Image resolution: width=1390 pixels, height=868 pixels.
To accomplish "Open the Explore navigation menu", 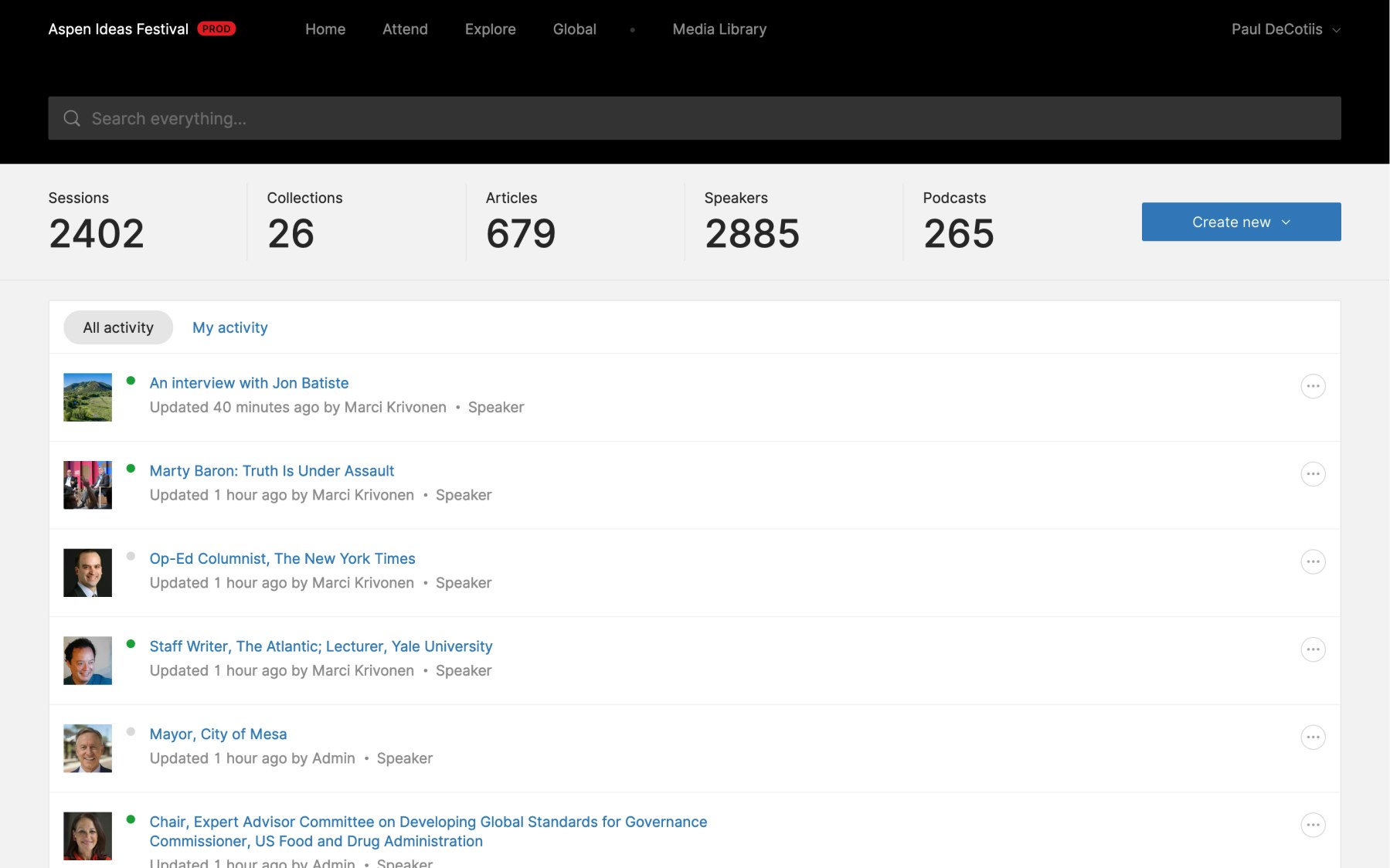I will tap(490, 29).
